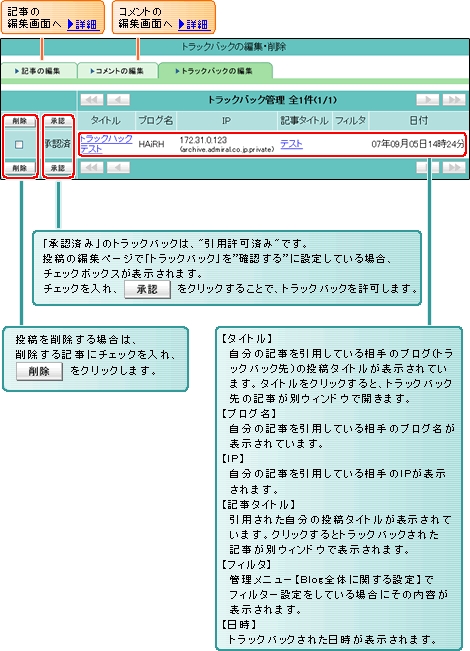Screen dimensions: 470x651
Task: Open 詳細 link in コメントの編集画面へ callout
Action: coord(193,24)
